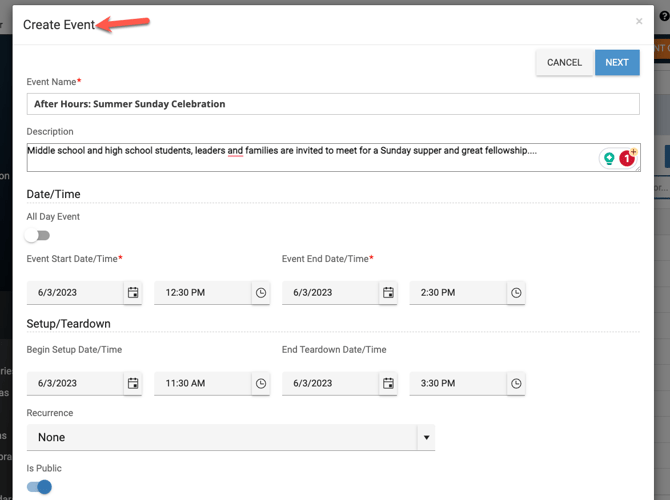Open clock picker for Event End Time
The height and width of the screenshot is (500, 670).
516,293
